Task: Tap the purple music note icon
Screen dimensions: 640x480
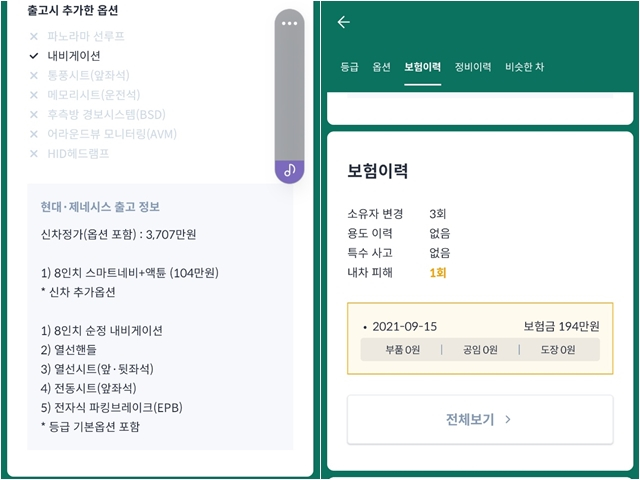Action: 289,170
